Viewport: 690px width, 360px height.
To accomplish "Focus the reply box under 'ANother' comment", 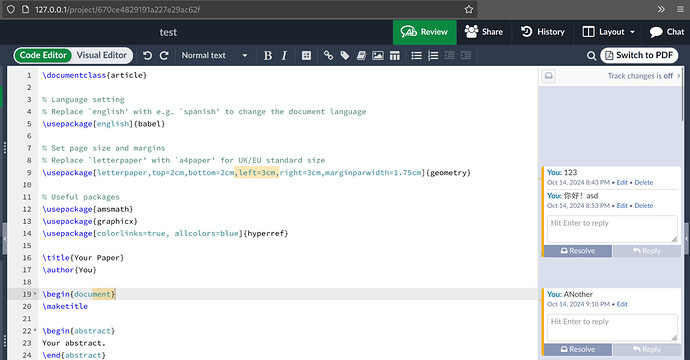I will [612, 327].
